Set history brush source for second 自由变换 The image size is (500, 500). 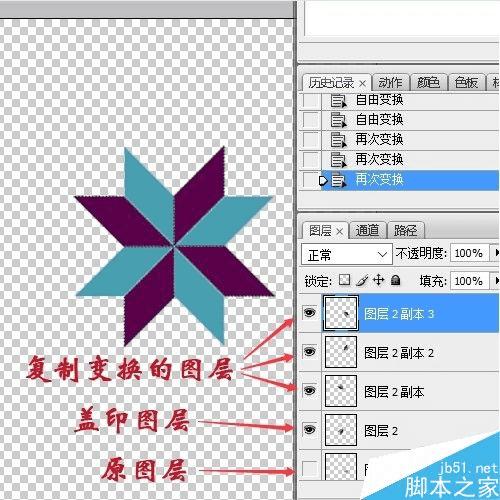pyautogui.click(x=310, y=120)
